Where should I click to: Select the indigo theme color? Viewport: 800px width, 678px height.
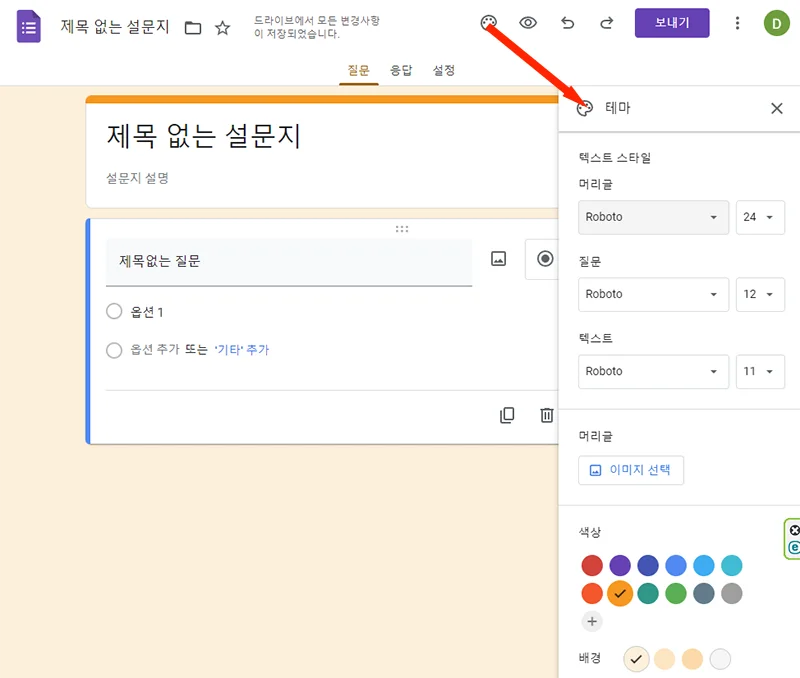pyautogui.click(x=648, y=565)
